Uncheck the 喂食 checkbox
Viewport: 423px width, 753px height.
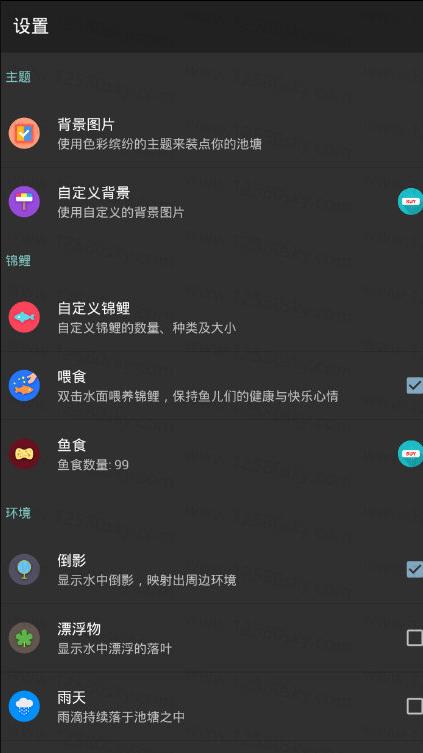(414, 385)
